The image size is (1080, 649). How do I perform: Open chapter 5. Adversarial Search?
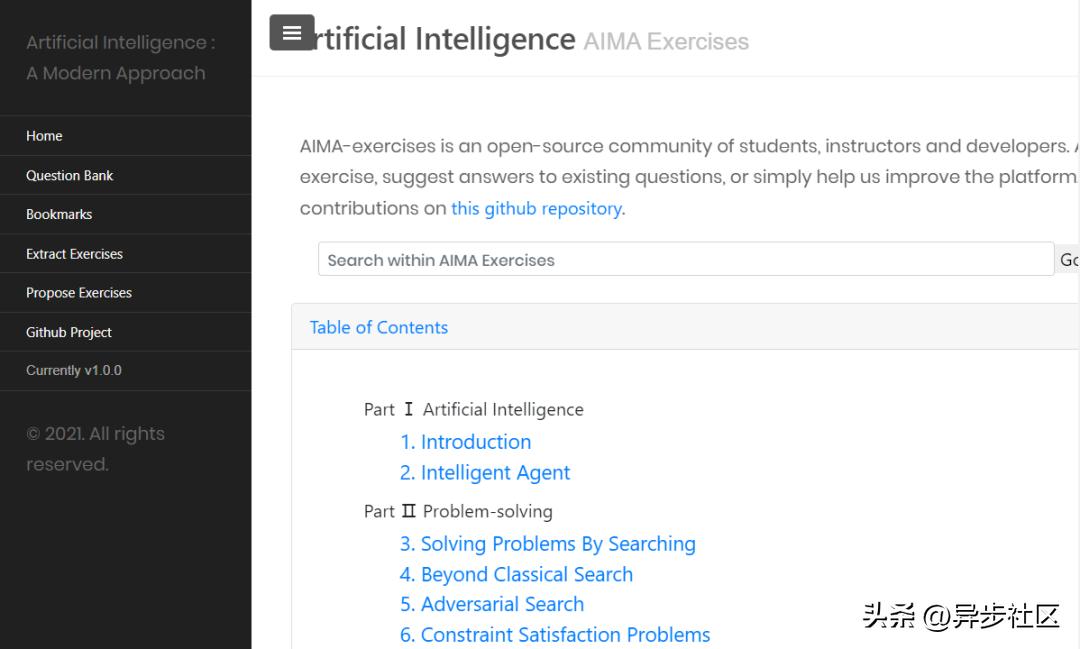(492, 604)
